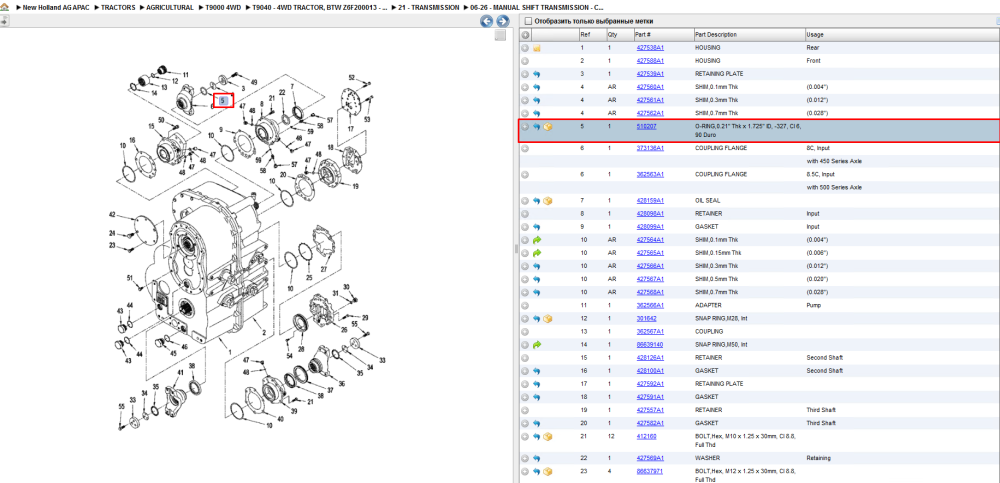Click the package box icon in O-RING row
The height and width of the screenshot is (483, 1000).
(x=548, y=127)
